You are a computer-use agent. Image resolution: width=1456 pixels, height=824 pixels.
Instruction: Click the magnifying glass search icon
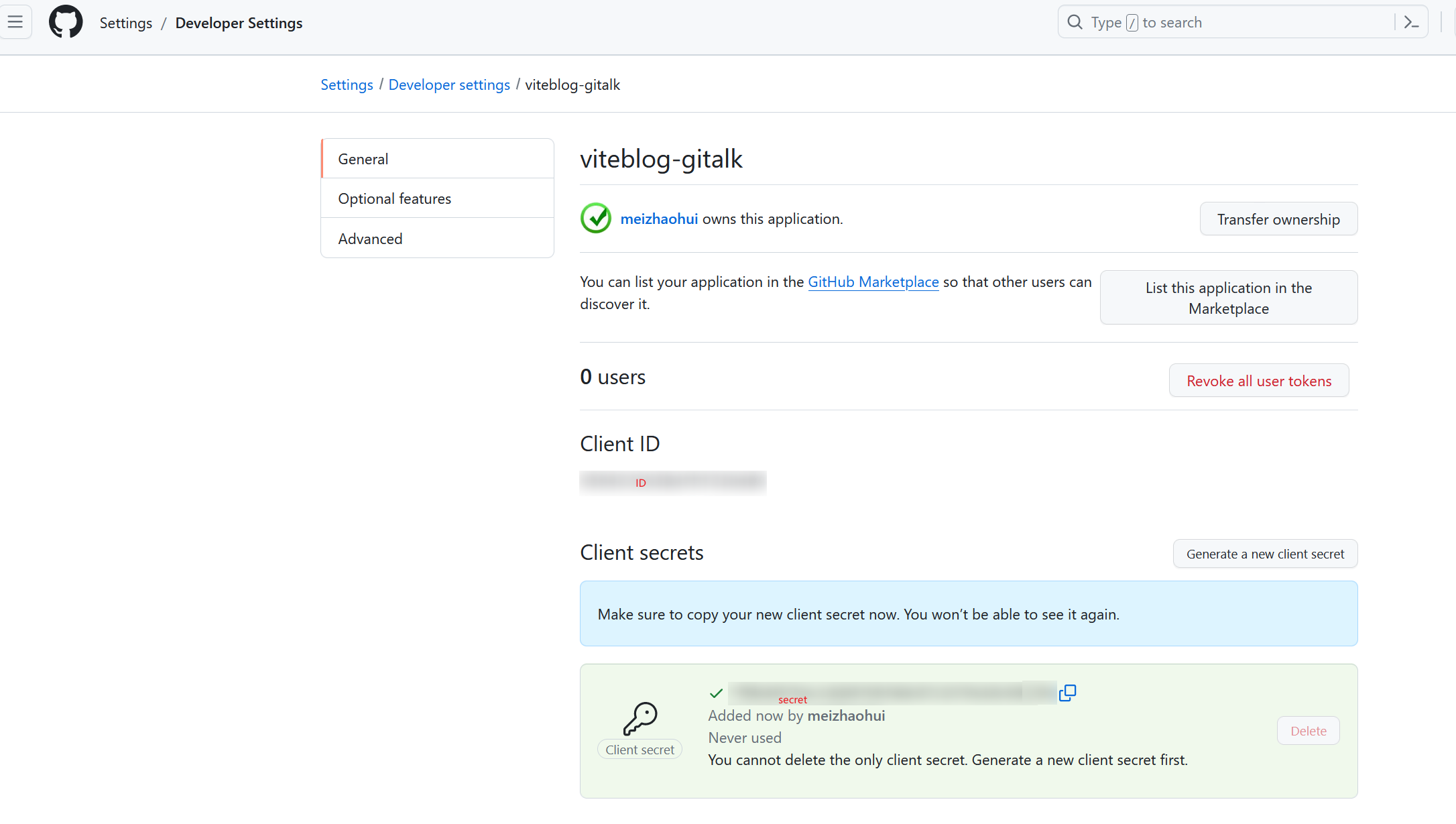pos(1075,22)
